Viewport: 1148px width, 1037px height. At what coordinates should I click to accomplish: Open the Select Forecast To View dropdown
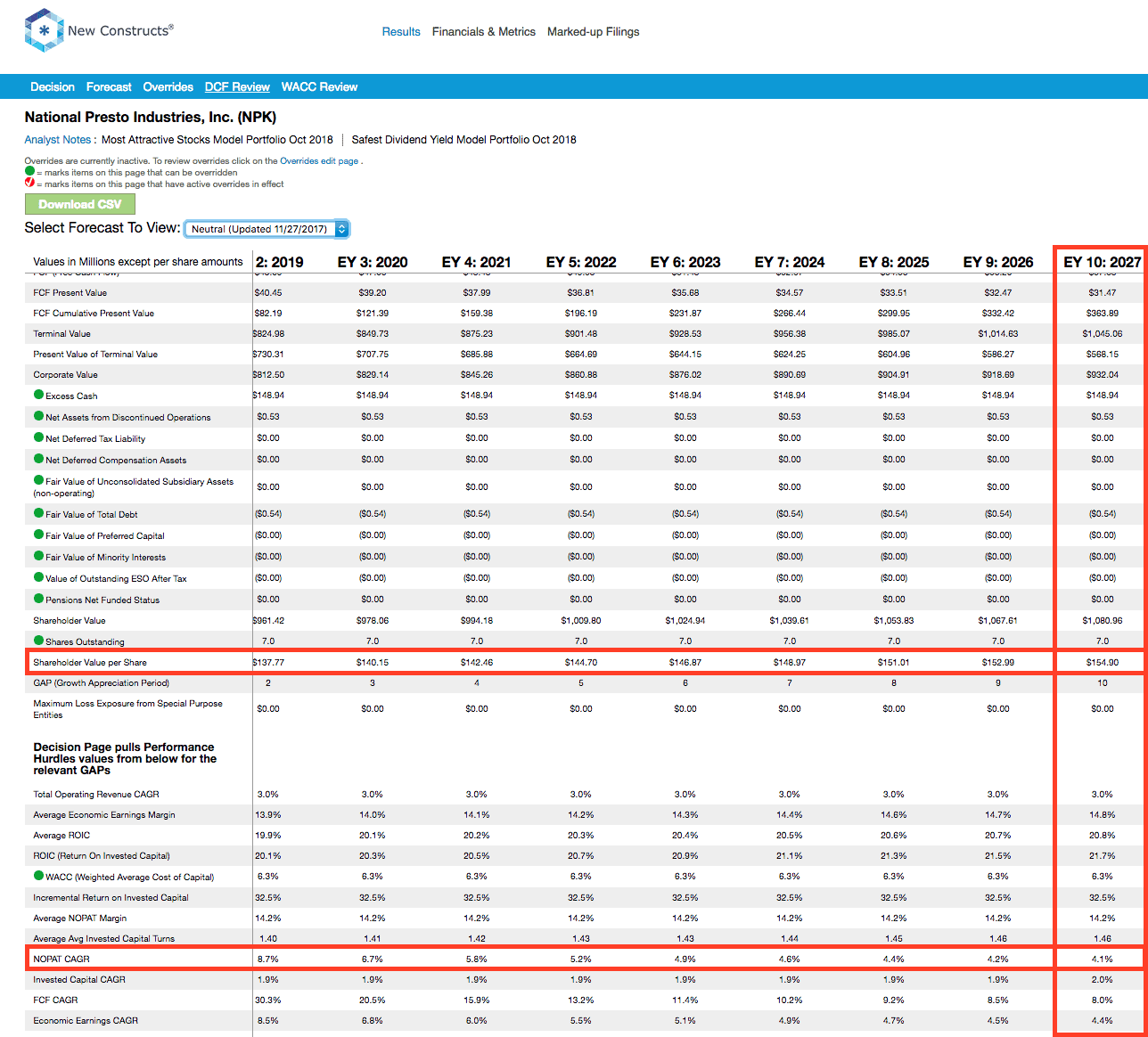coord(266,229)
